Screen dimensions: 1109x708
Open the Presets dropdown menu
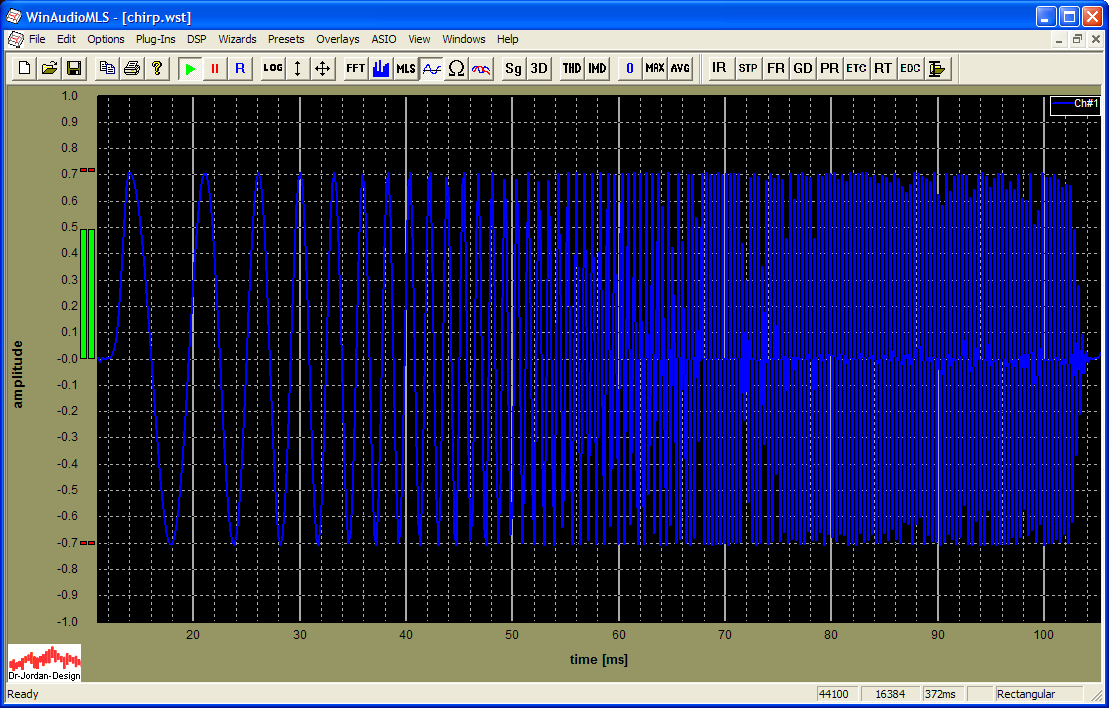[x=286, y=39]
